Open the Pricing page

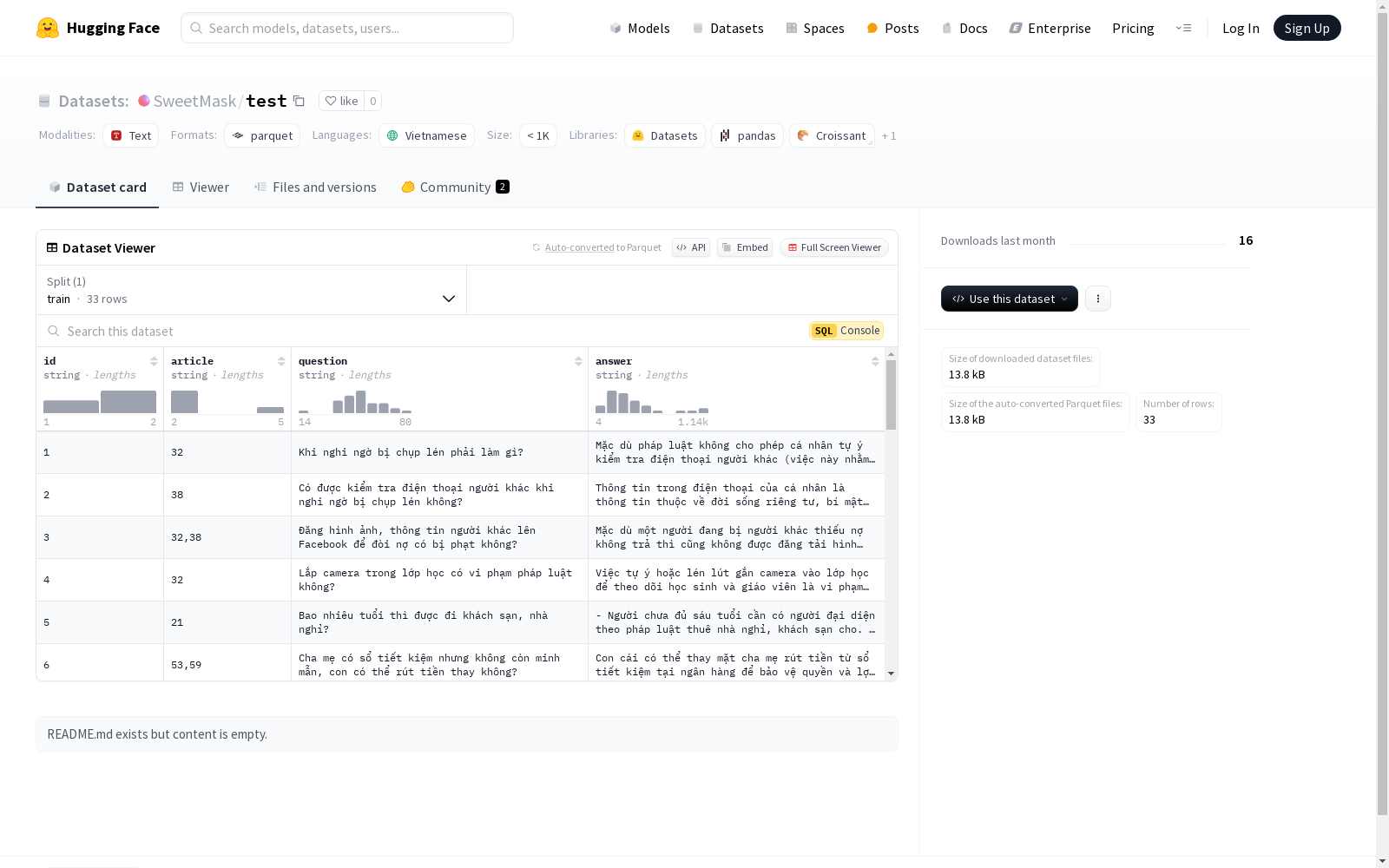(x=1133, y=28)
